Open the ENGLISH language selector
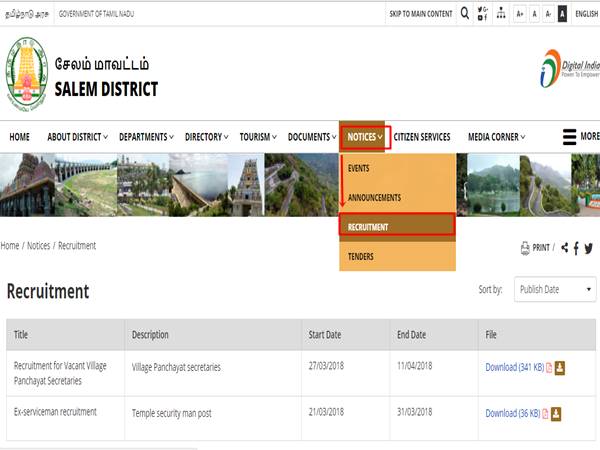600x450 pixels. click(587, 14)
